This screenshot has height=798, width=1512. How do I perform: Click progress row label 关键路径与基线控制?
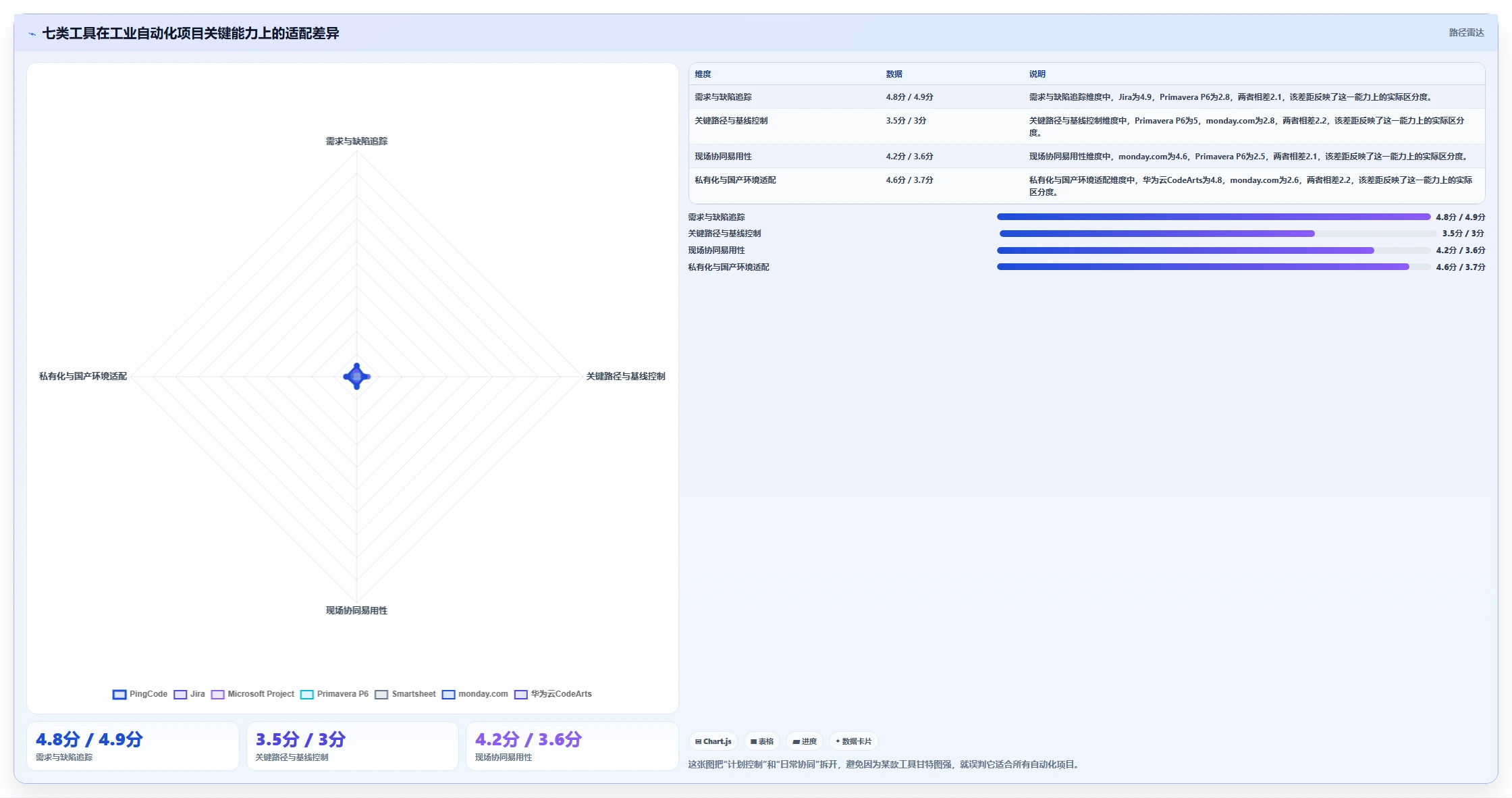click(x=724, y=234)
